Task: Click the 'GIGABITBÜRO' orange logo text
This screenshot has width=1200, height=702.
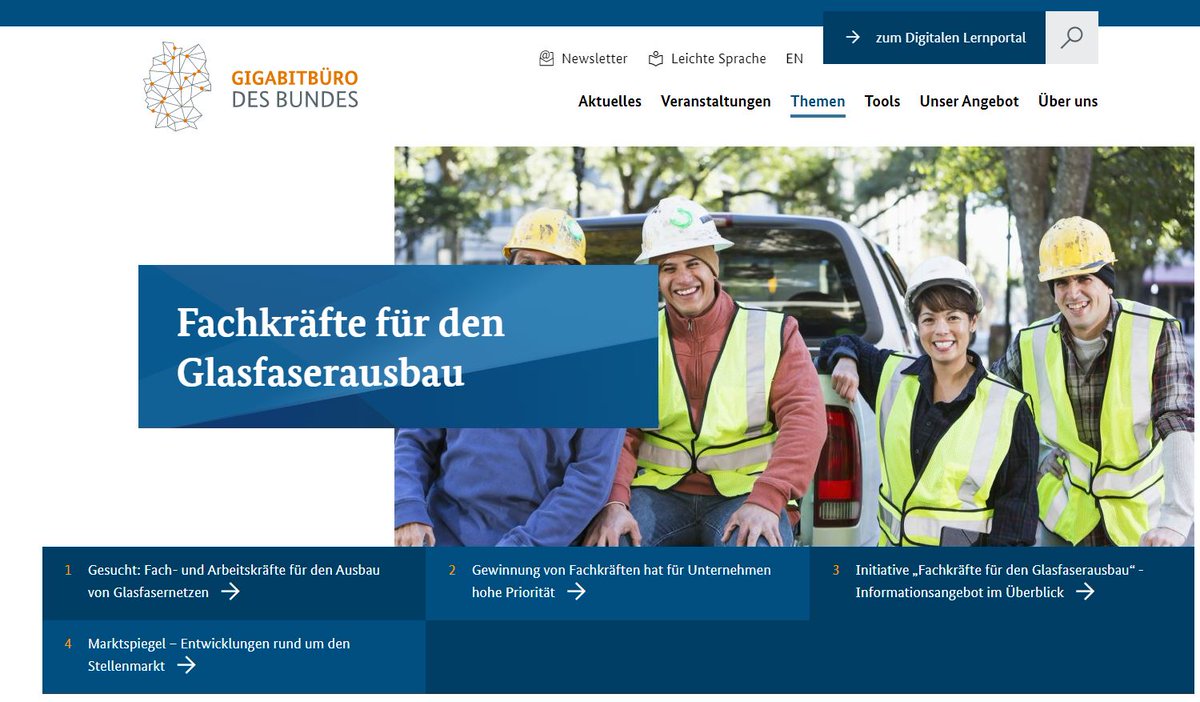Action: tap(294, 78)
